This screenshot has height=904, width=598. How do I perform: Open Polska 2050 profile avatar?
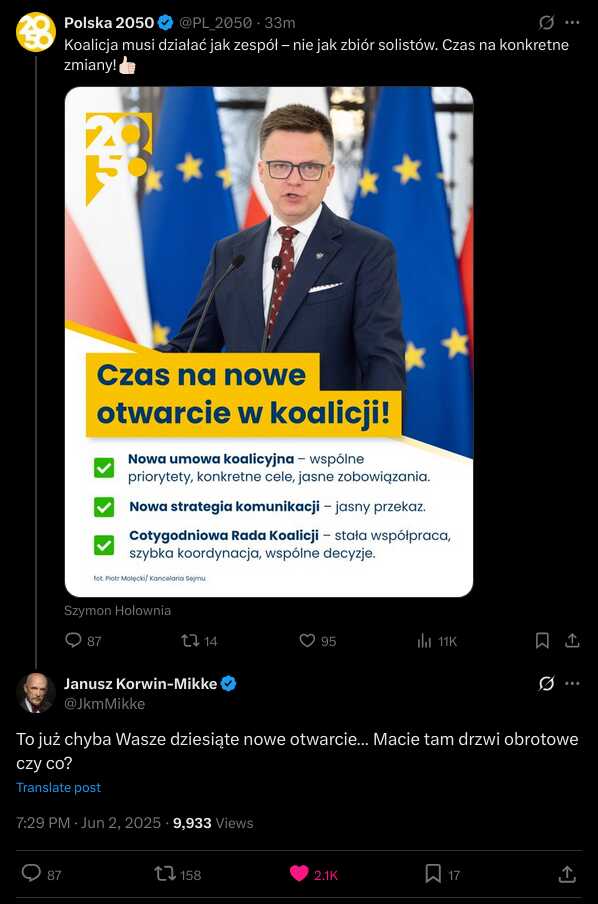[36, 32]
